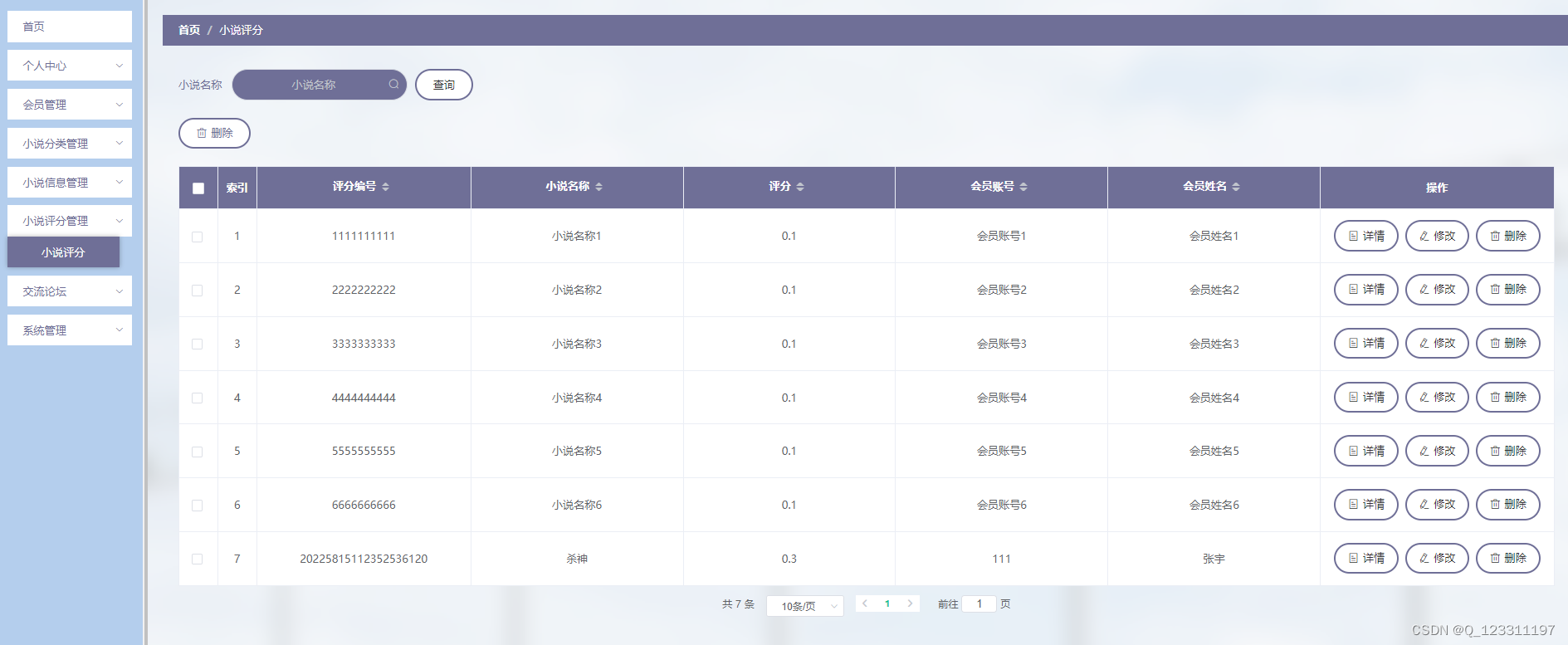Tick checkbox for 小说名称3 row

[198, 344]
